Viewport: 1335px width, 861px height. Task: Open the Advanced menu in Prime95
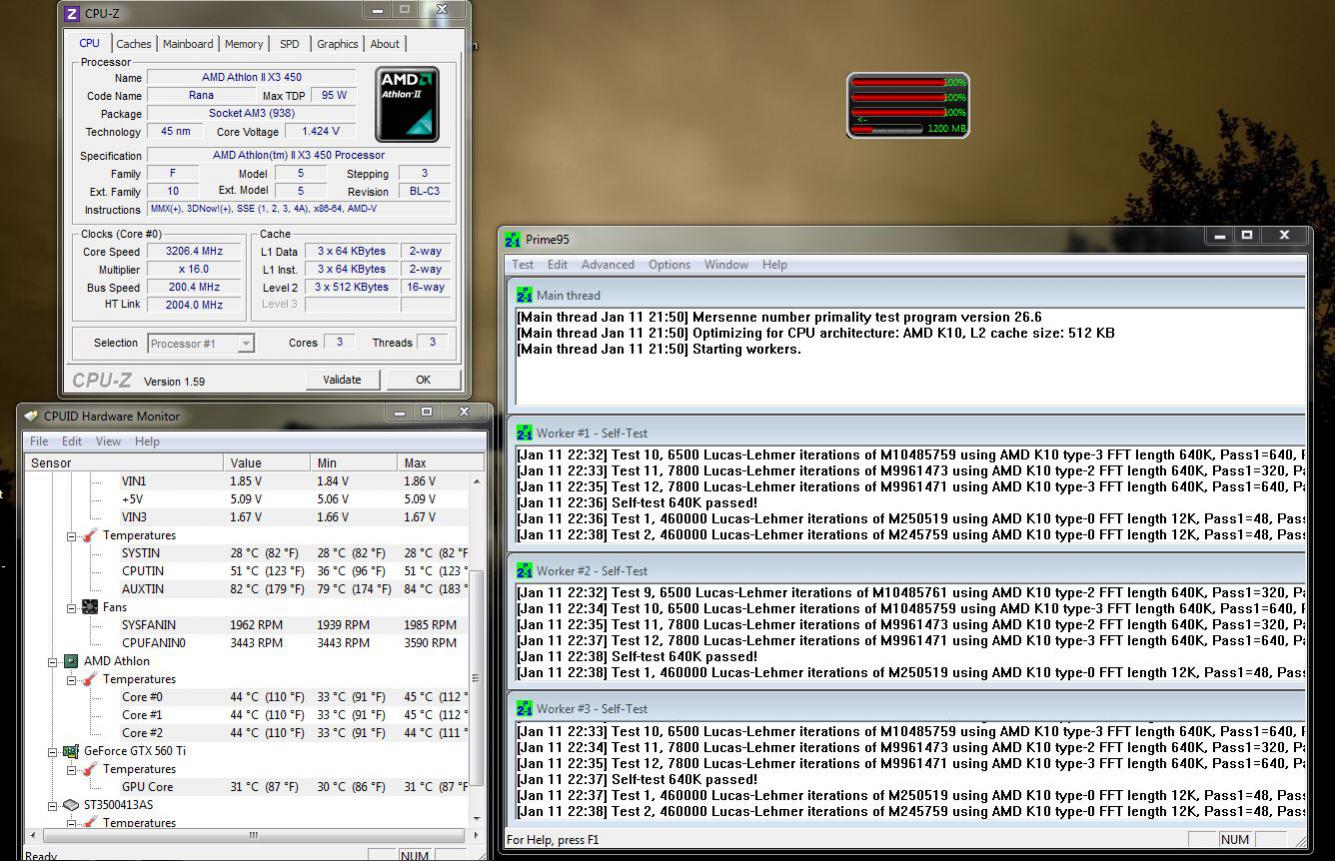point(608,265)
